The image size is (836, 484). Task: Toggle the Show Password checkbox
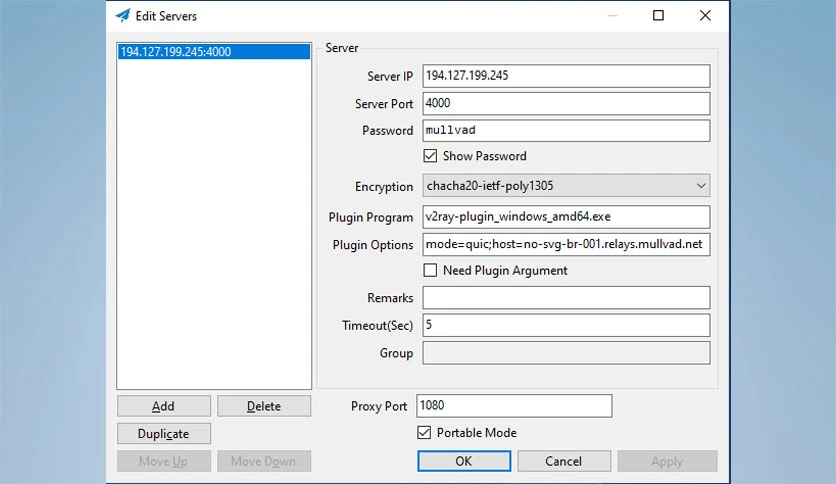click(x=430, y=156)
